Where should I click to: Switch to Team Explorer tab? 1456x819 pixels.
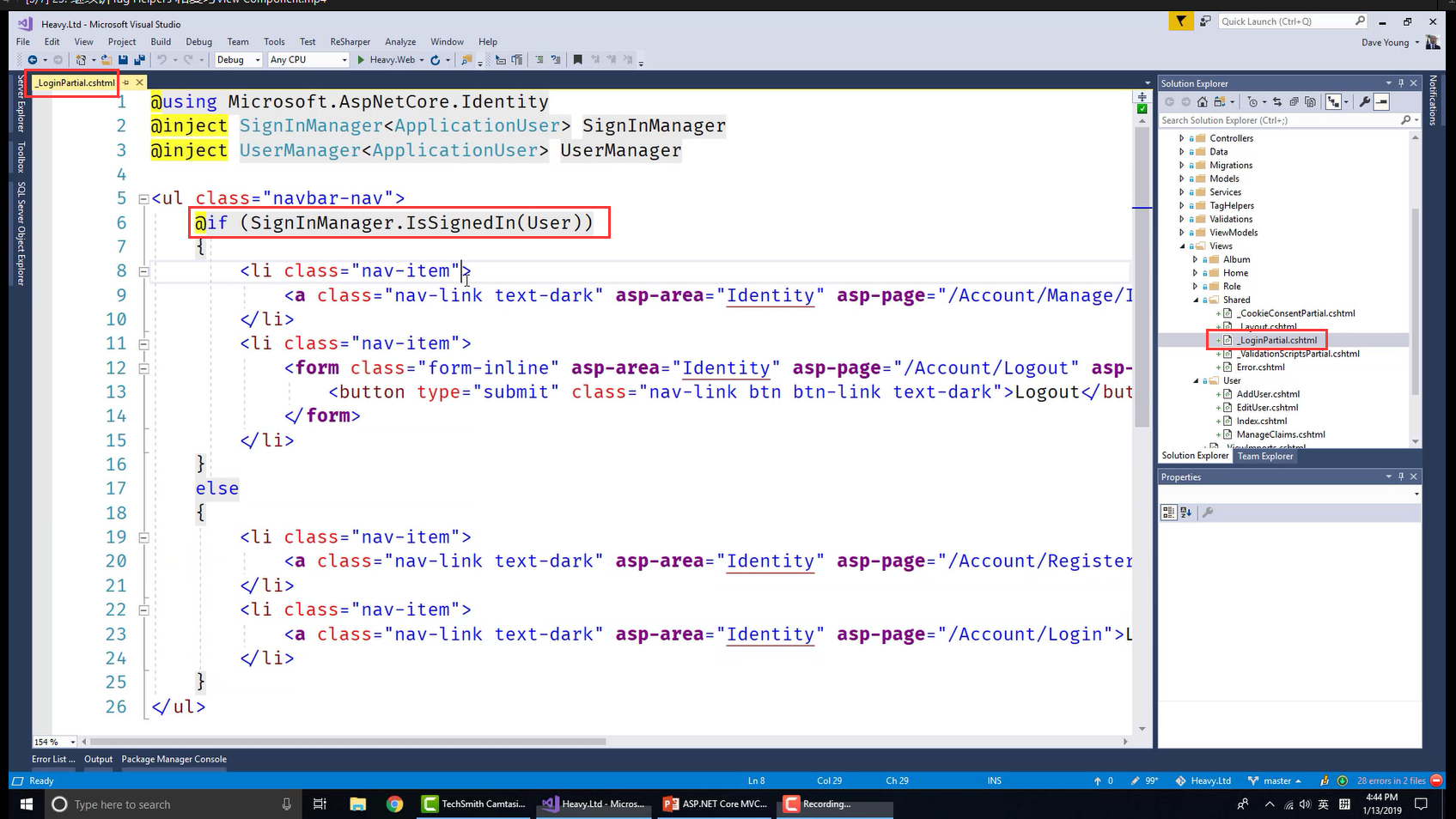pos(1264,456)
